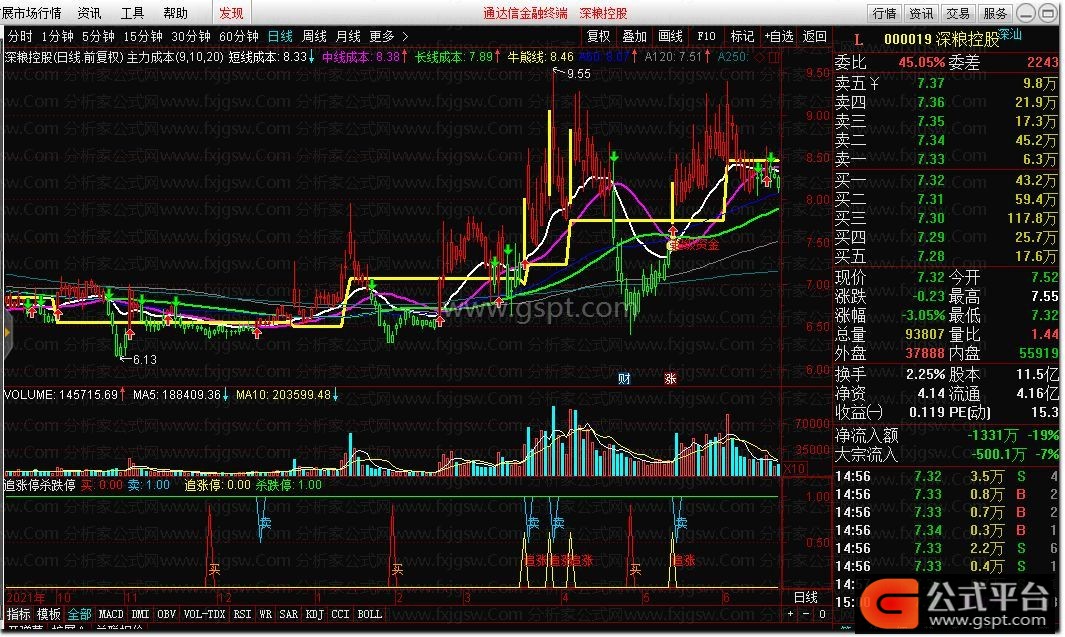1065x637 pixels.
Task: Add stock with +自选
Action: [778, 36]
